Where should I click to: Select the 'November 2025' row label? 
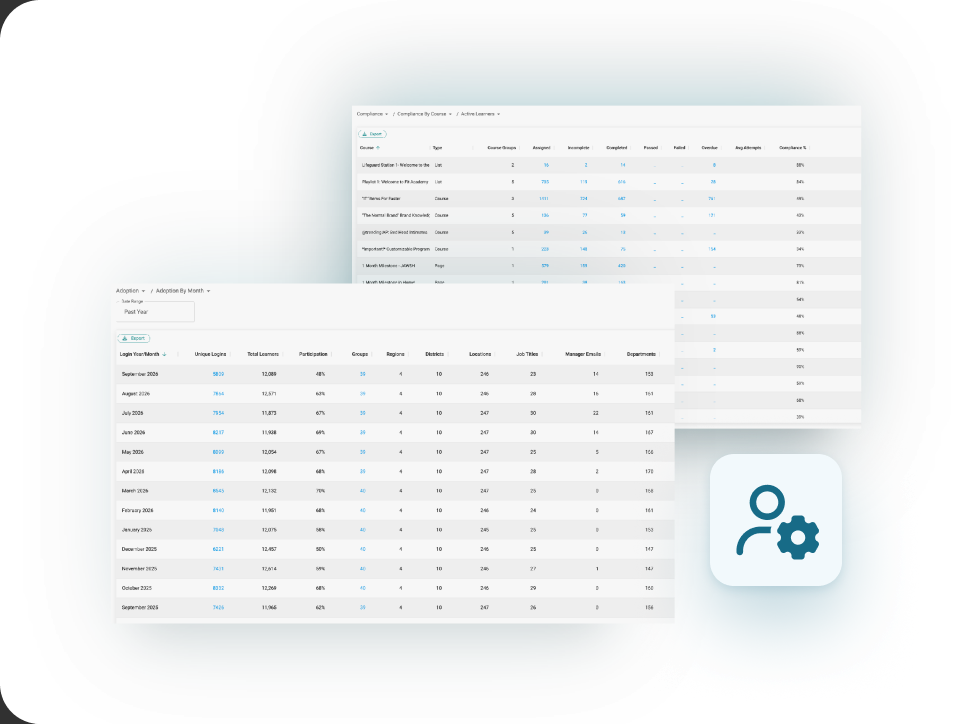(139, 569)
